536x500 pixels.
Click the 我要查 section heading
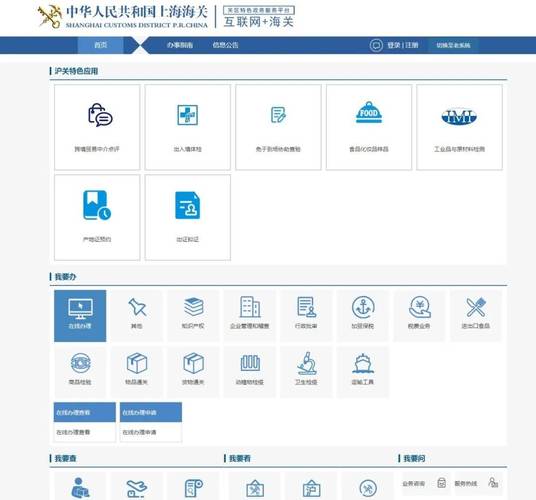tap(65, 458)
